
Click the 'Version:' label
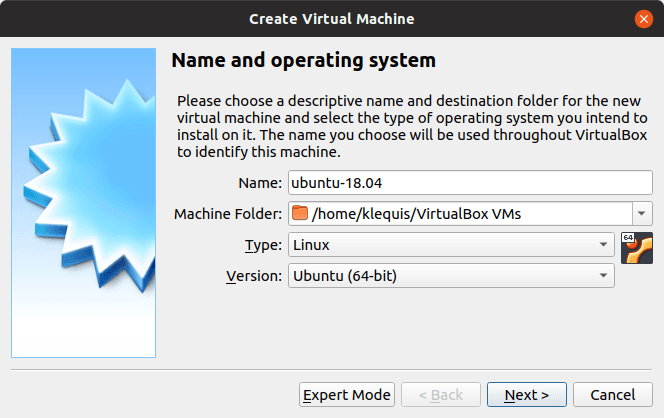[254, 276]
